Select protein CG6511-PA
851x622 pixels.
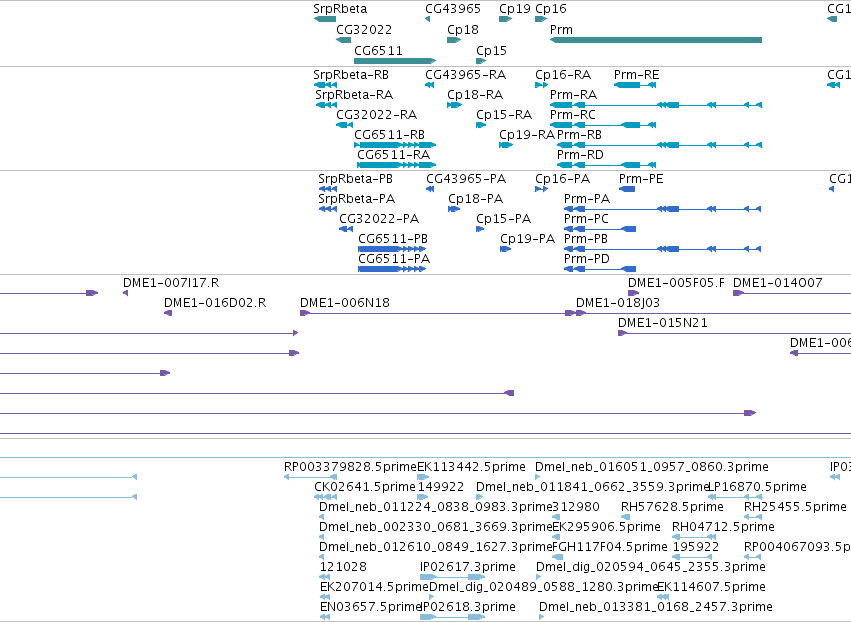click(x=394, y=259)
